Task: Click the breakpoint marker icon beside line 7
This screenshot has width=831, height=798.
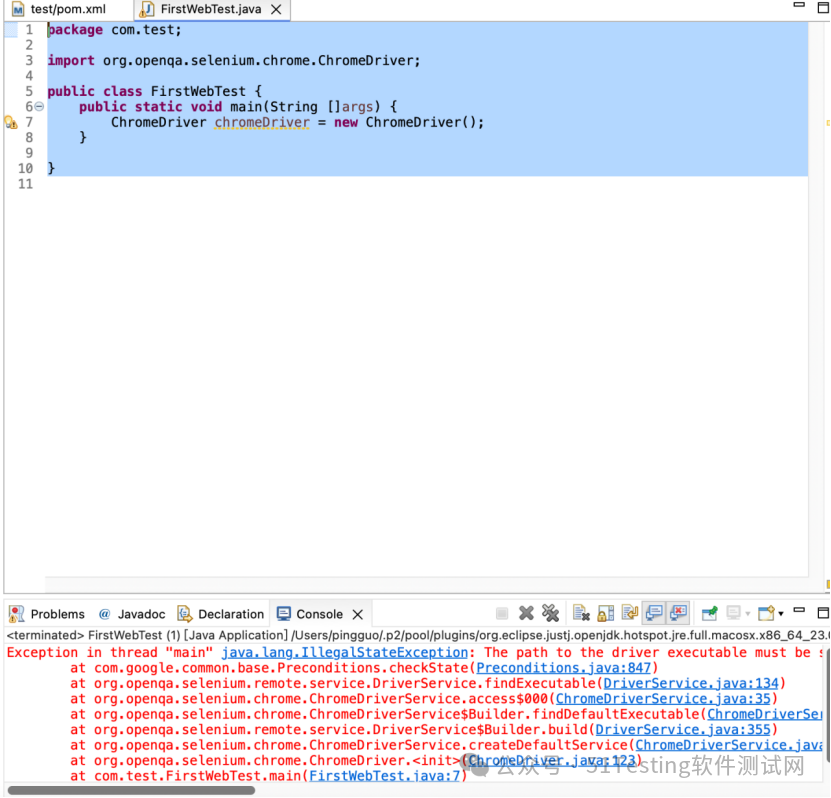Action: (13, 122)
